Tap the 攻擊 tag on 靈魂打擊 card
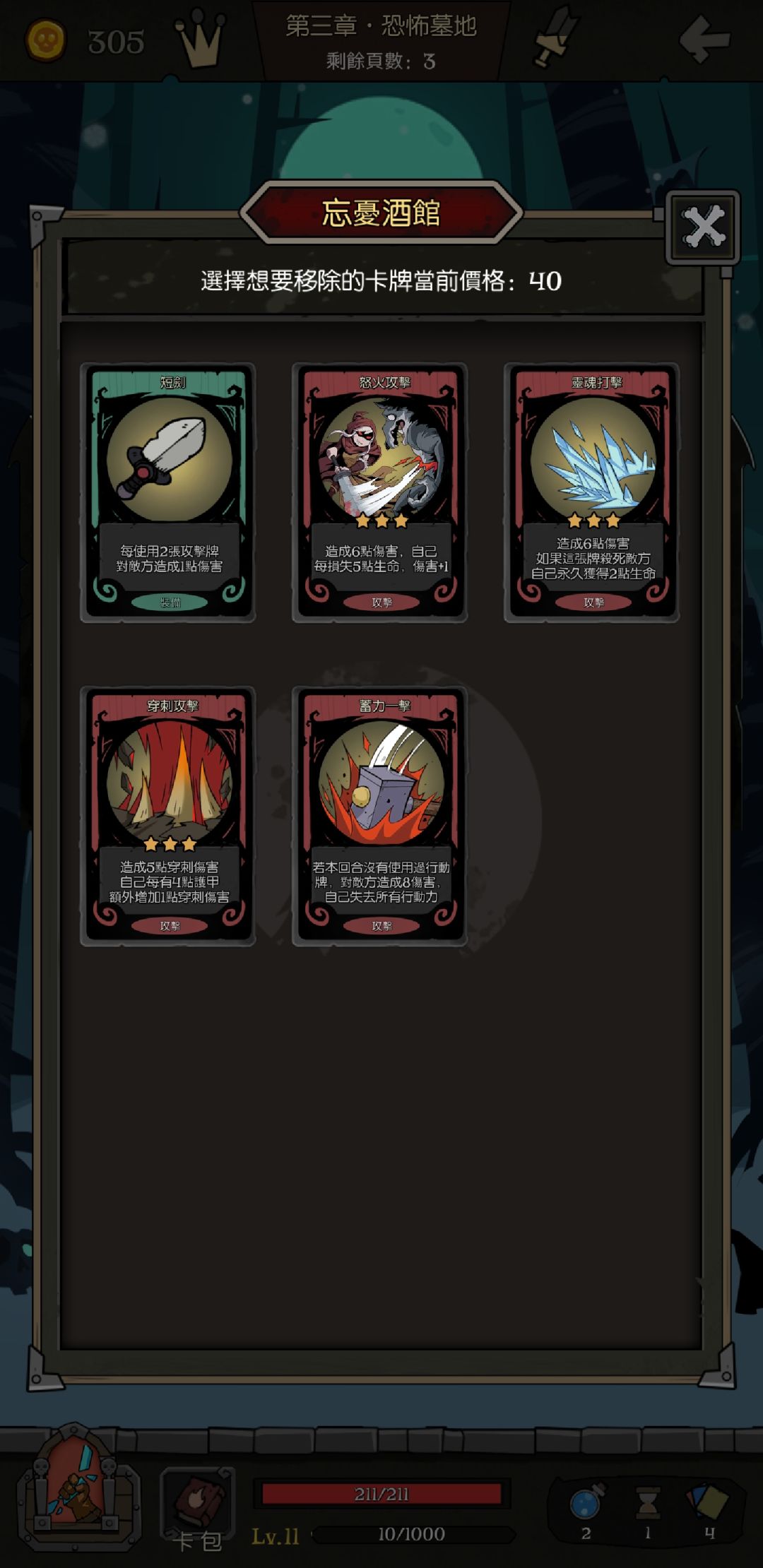763x1568 pixels. pos(593,602)
